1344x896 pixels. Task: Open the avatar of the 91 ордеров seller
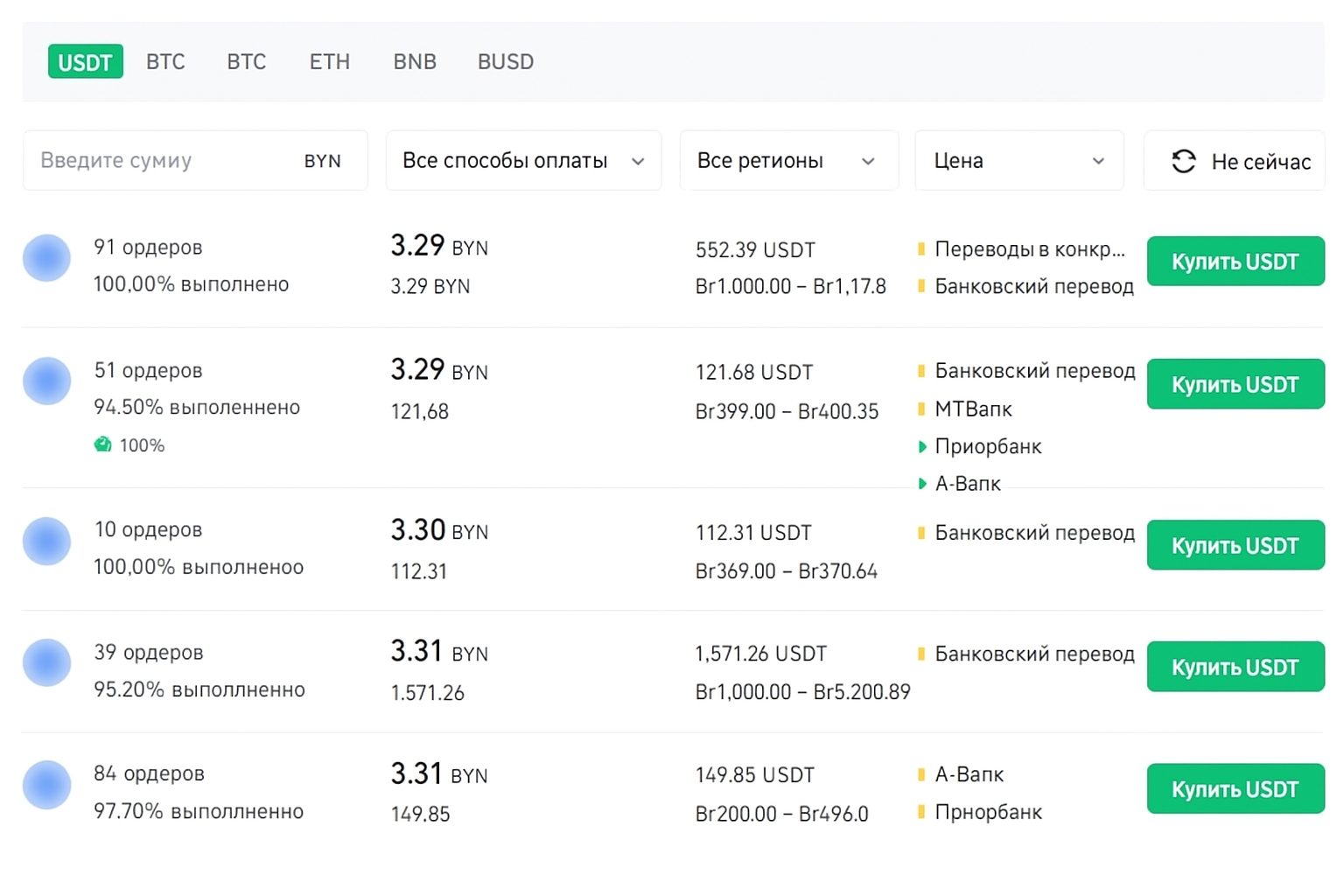point(46,258)
